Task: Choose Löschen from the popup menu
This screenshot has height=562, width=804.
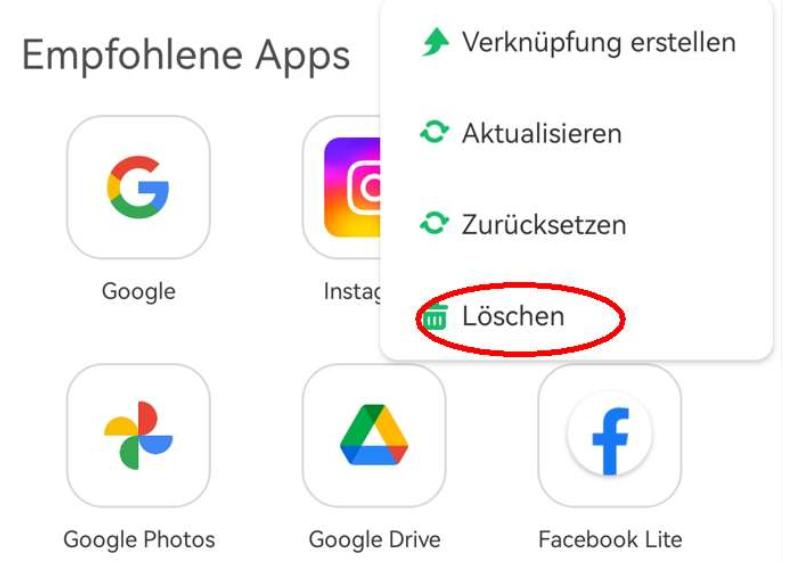Action: [x=577, y=316]
